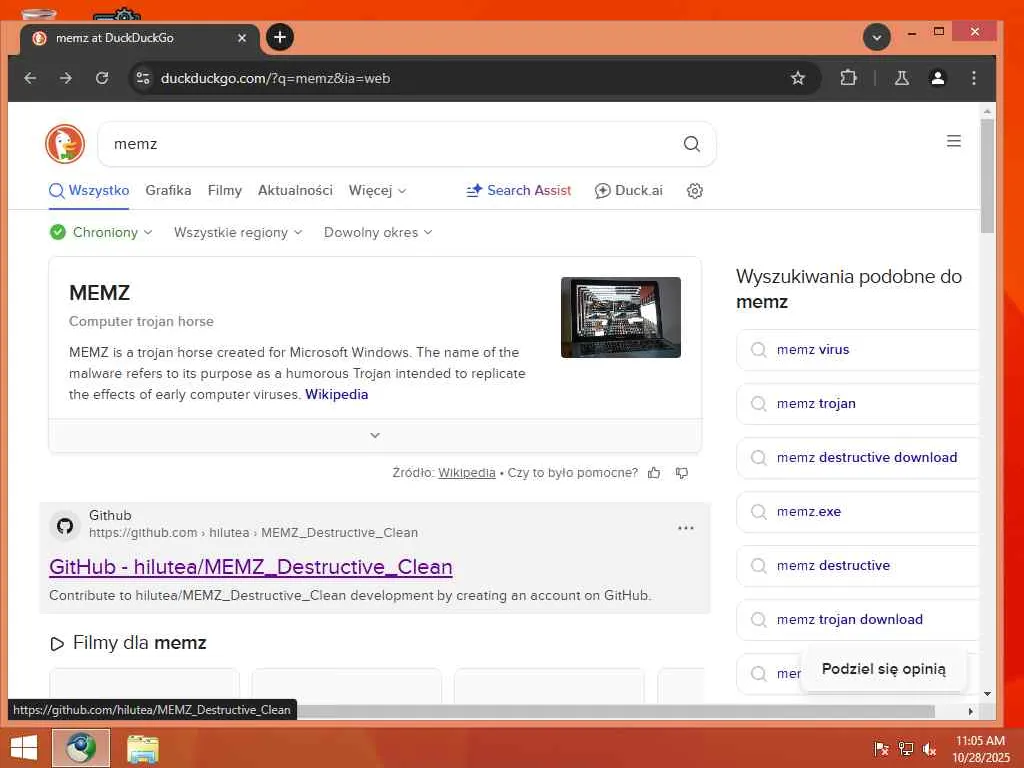The height and width of the screenshot is (768, 1024).
Task: Click the network icon in system tray
Action: pos(906,749)
